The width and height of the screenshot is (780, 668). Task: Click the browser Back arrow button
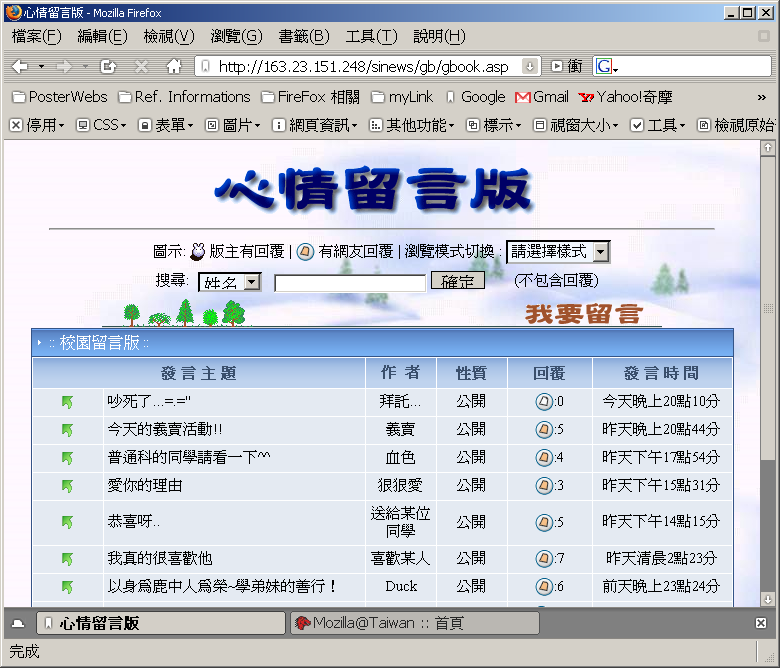point(20,67)
